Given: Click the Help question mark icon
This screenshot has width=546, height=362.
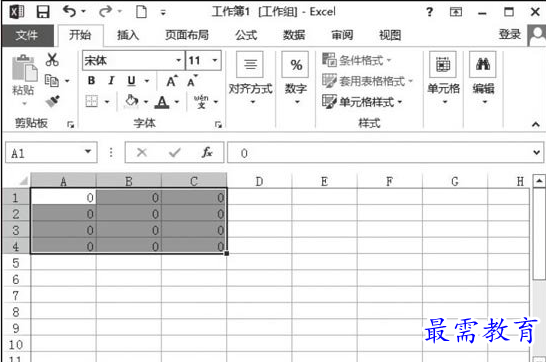Looking at the screenshot, I should coord(430,12).
